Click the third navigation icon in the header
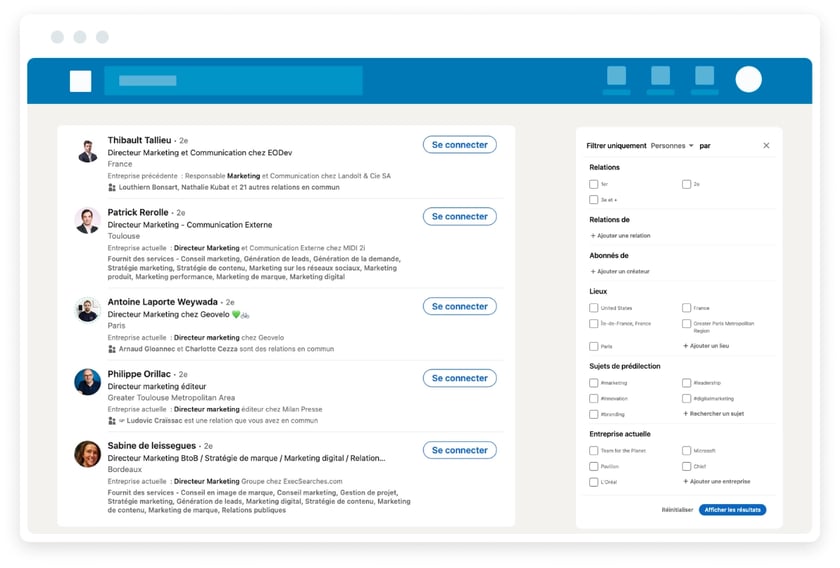Image resolution: width=840 pixels, height=568 pixels. click(704, 76)
